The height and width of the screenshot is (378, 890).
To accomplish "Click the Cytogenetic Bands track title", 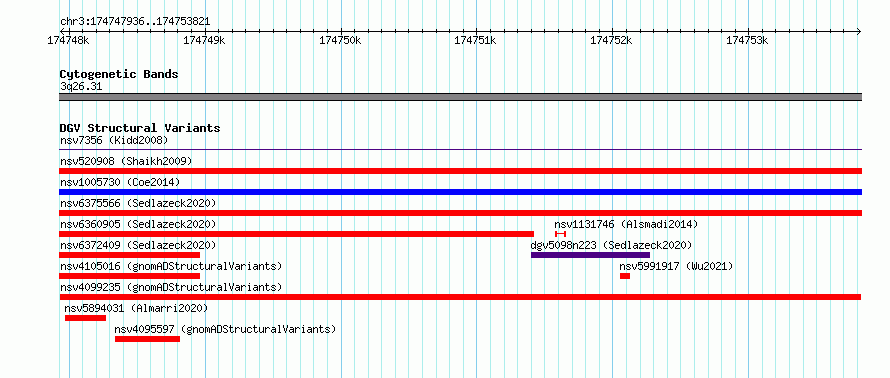I will 119,74.
